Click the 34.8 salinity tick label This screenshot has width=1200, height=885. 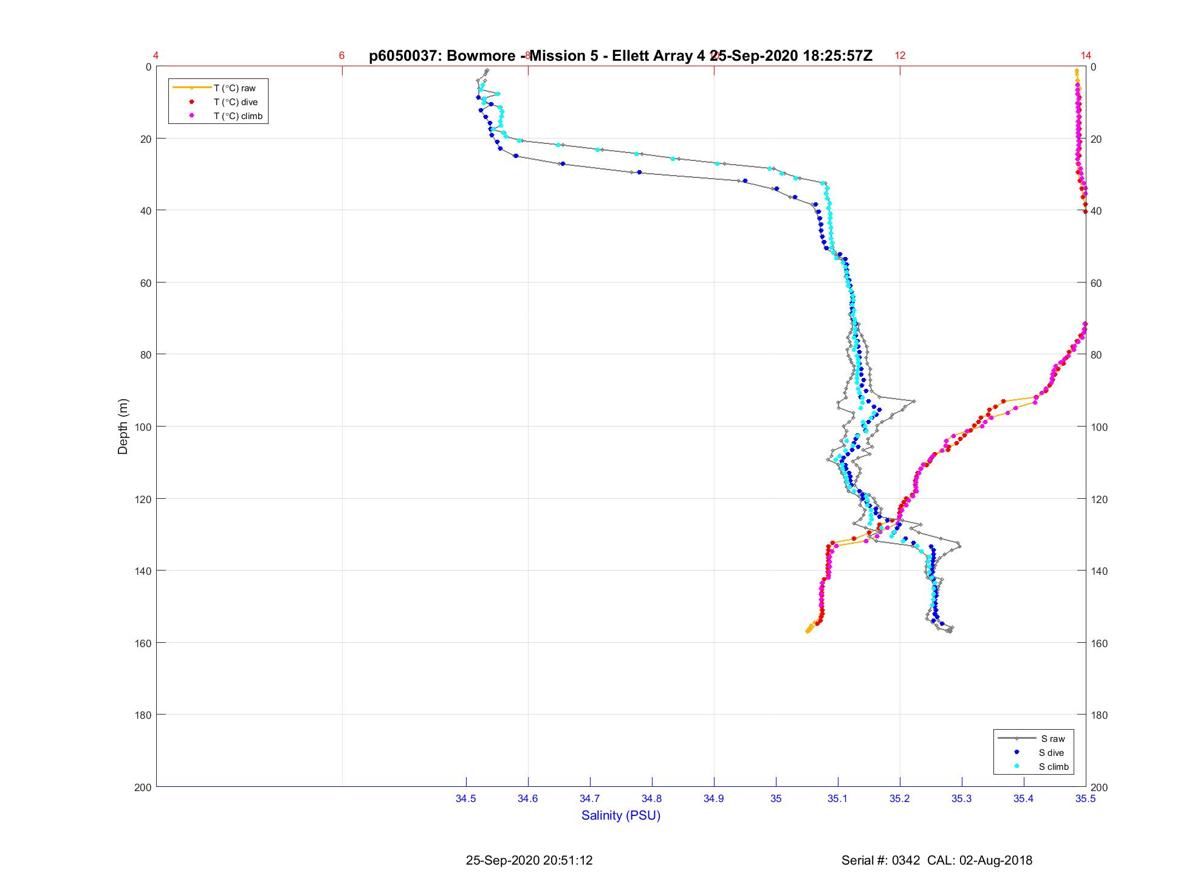pos(652,798)
